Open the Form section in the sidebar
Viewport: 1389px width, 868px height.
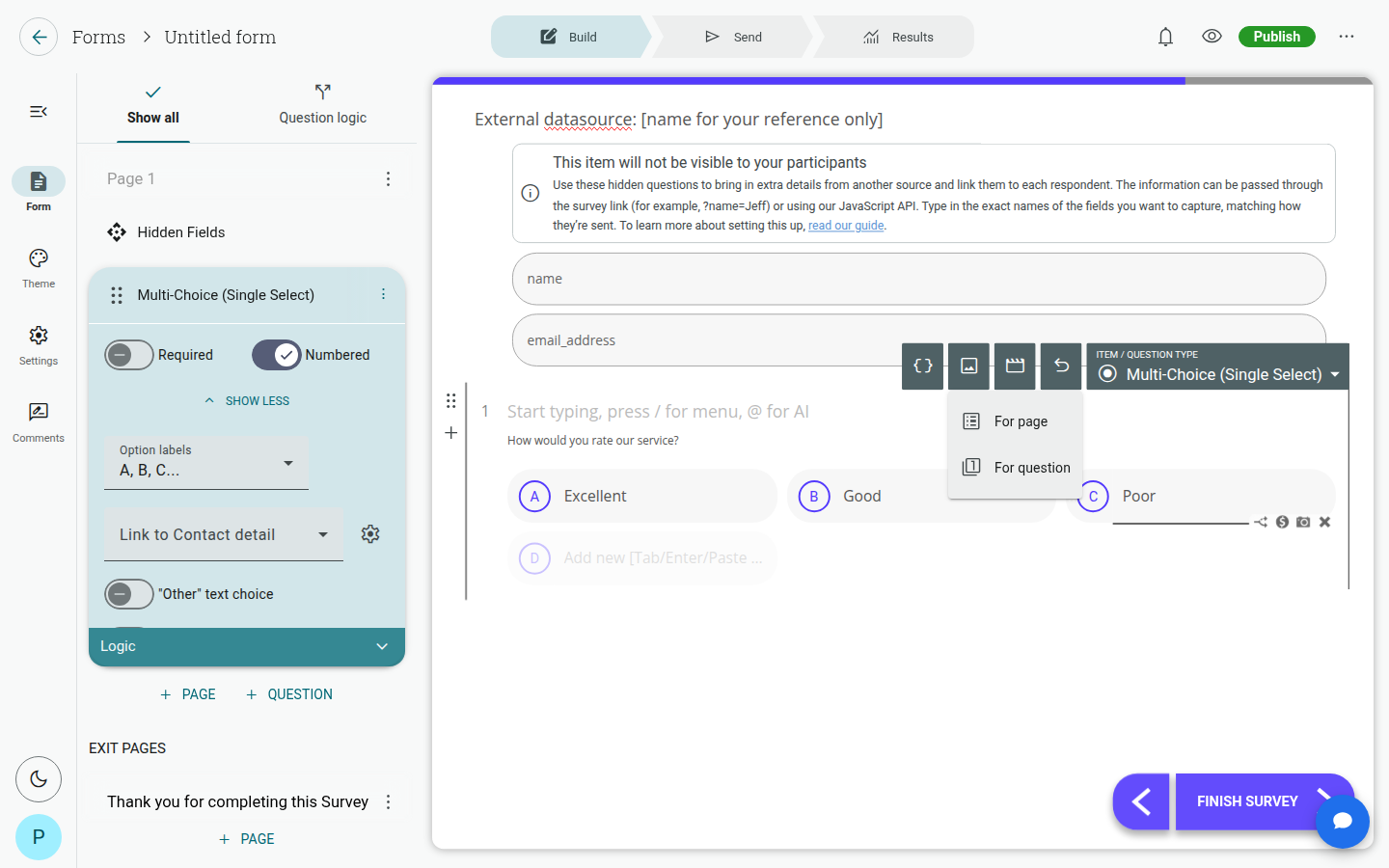[x=39, y=190]
